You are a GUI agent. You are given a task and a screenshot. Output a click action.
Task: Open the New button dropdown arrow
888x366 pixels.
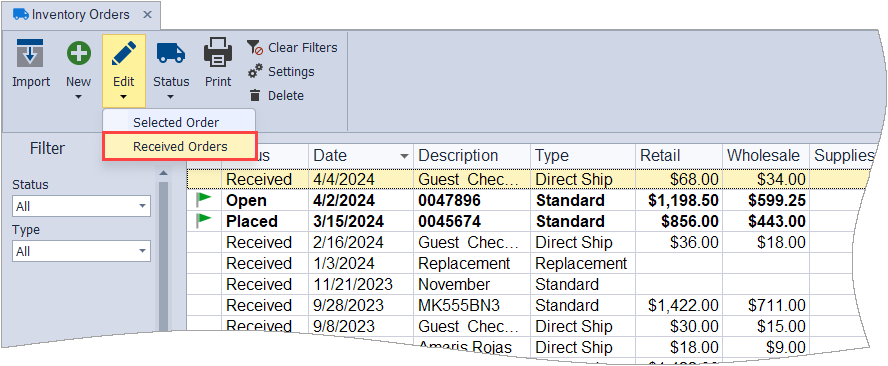[x=78, y=97]
